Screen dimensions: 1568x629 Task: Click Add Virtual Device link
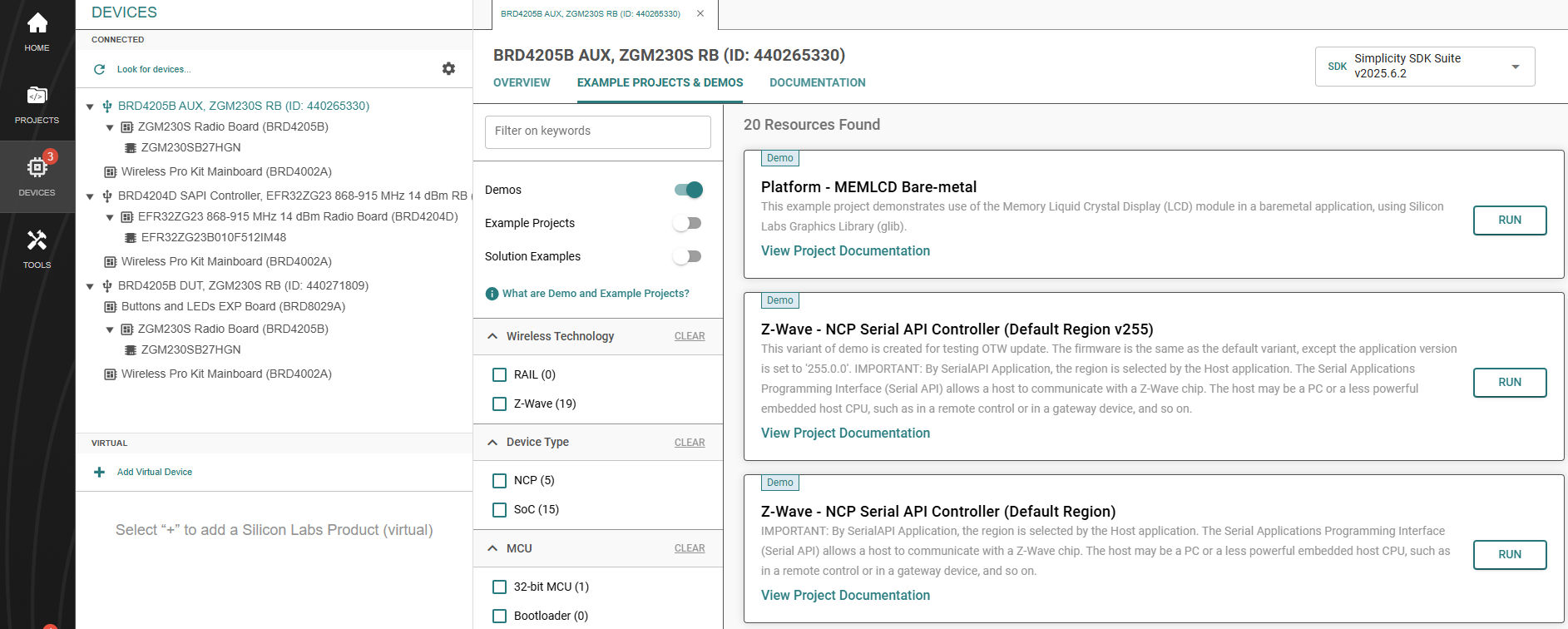click(x=155, y=473)
